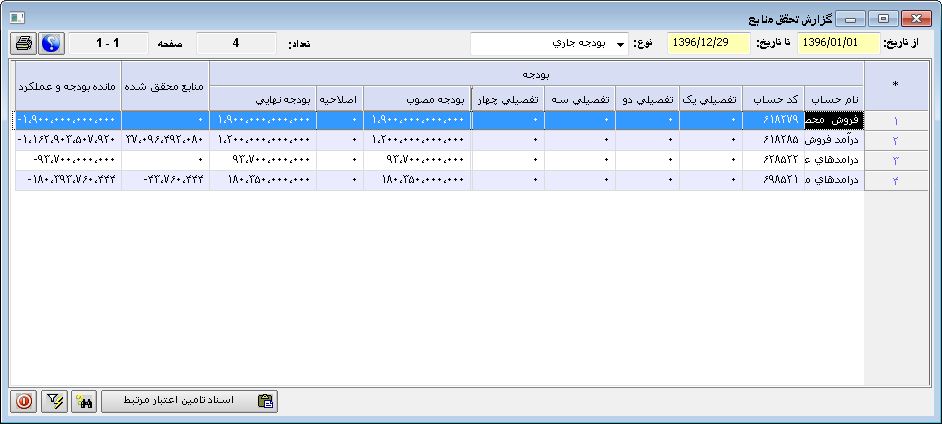This screenshot has width=942, height=424.
Task: Click the red power exit icon
Action: click(x=24, y=402)
